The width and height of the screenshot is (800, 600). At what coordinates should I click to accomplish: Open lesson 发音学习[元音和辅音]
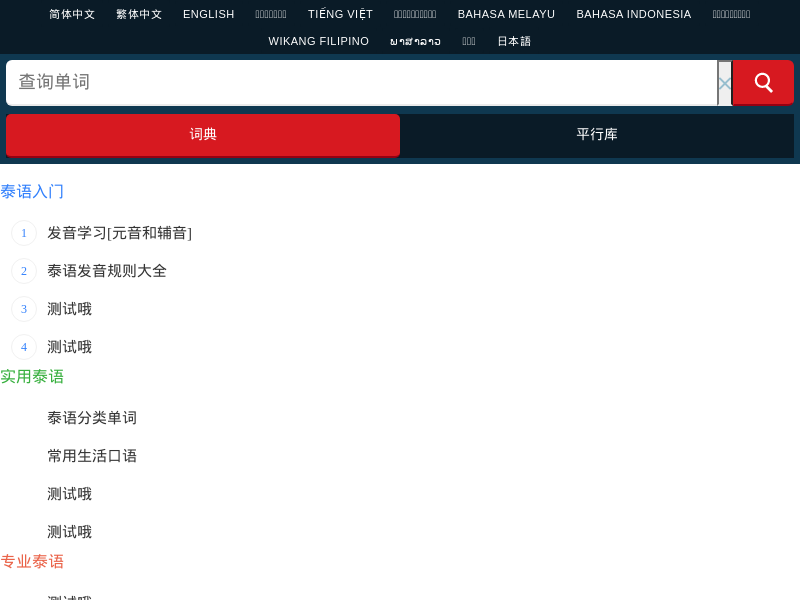point(119,233)
